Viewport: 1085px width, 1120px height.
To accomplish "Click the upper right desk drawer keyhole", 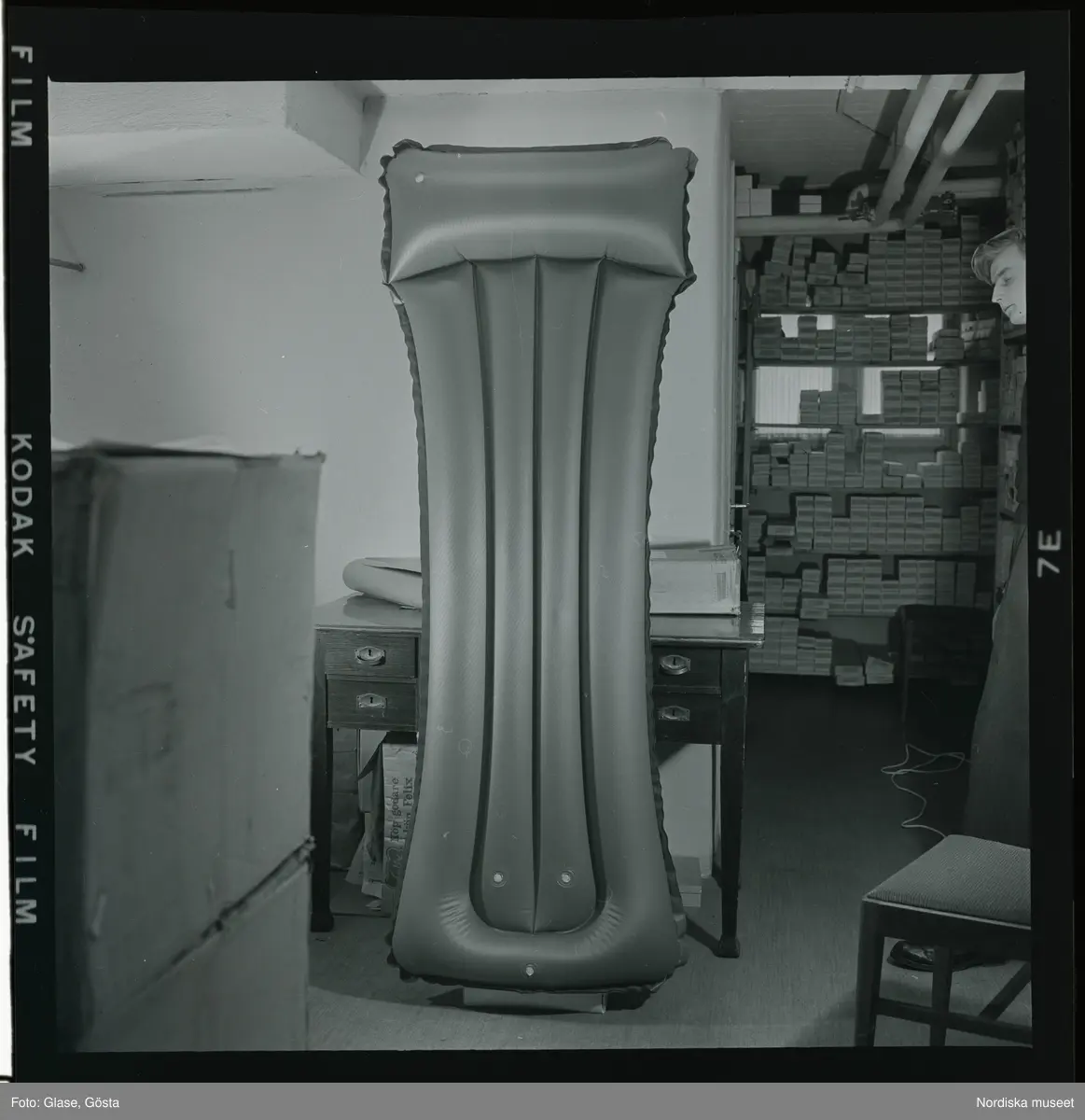I will (674, 665).
